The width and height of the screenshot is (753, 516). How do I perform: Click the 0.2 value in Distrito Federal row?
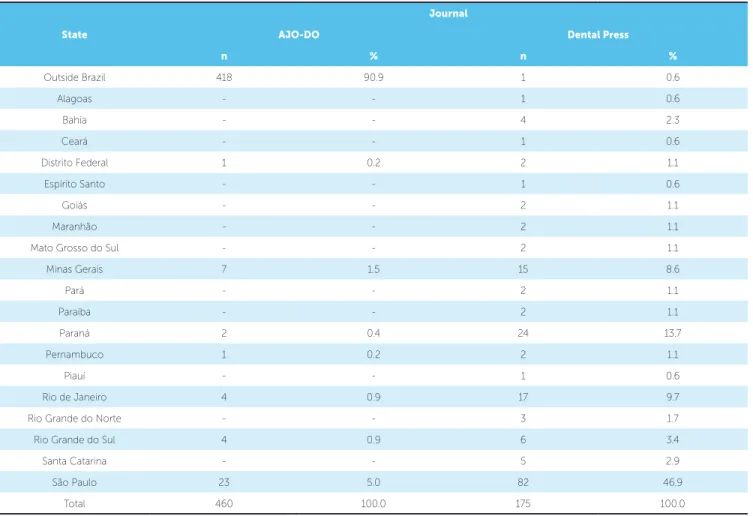pyautogui.click(x=374, y=163)
